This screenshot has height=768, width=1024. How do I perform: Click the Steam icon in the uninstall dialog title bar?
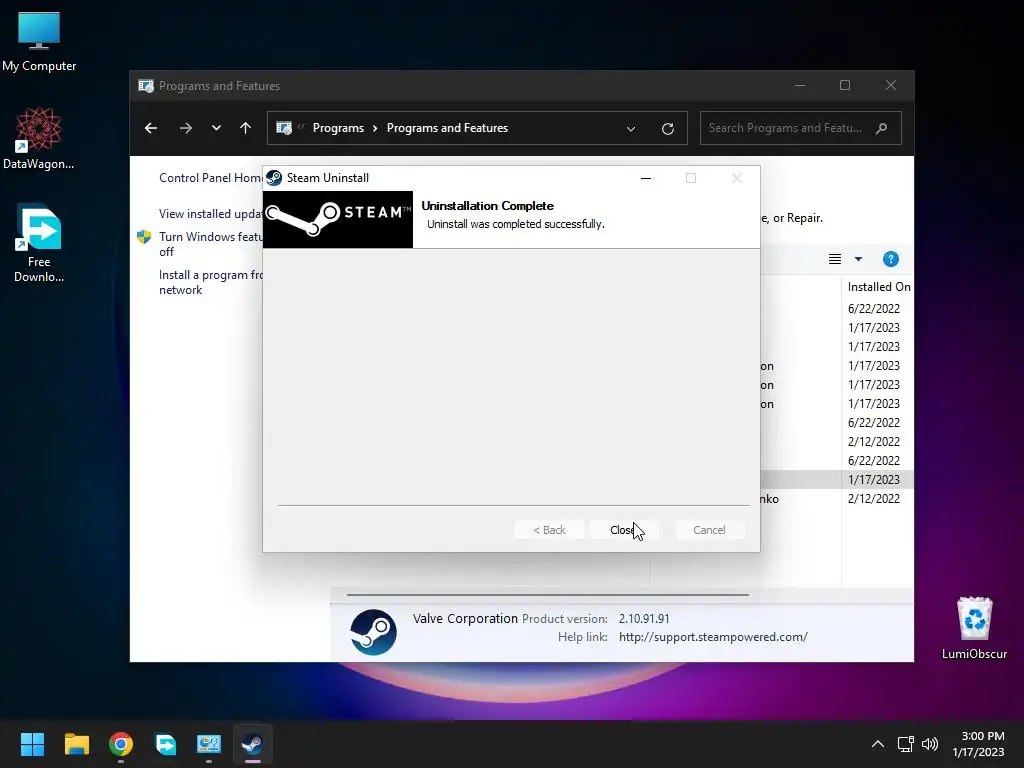click(x=274, y=178)
